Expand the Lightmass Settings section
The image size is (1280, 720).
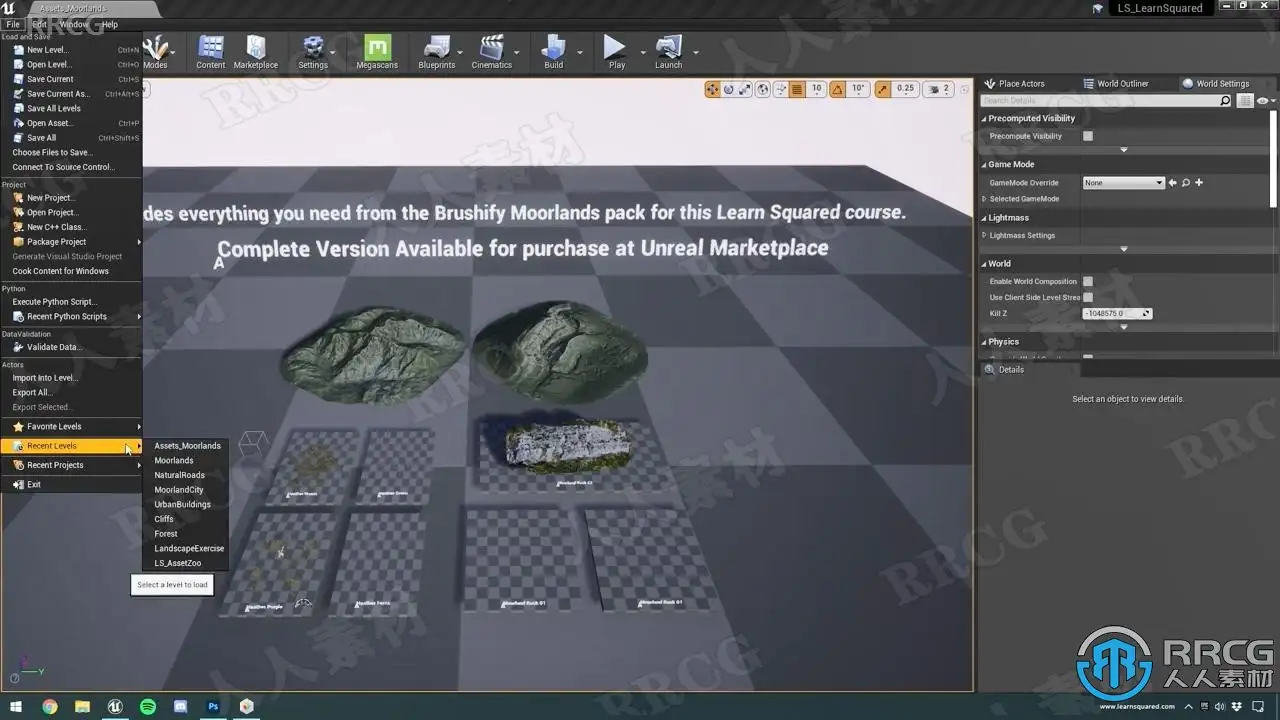click(985, 236)
